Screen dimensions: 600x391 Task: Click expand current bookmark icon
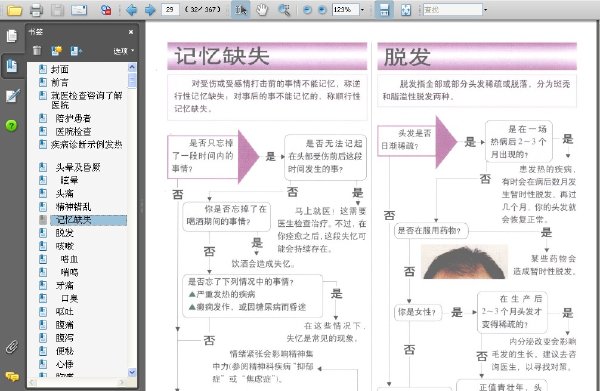tap(76, 50)
